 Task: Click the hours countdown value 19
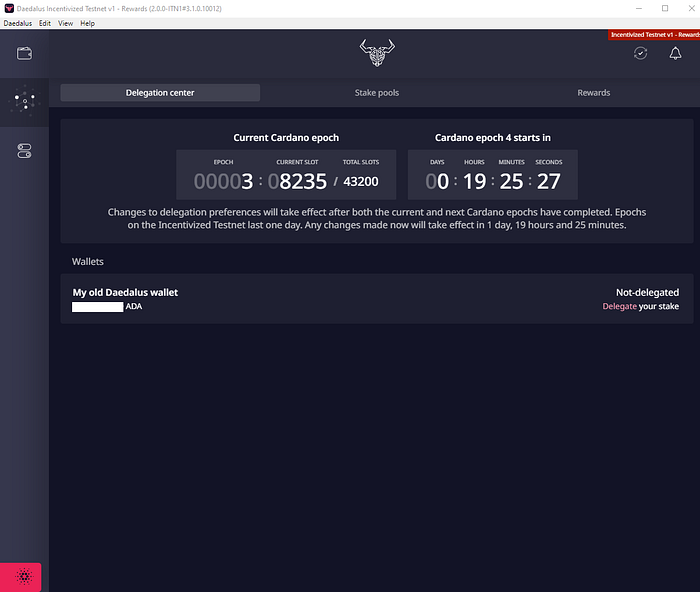[x=474, y=181]
